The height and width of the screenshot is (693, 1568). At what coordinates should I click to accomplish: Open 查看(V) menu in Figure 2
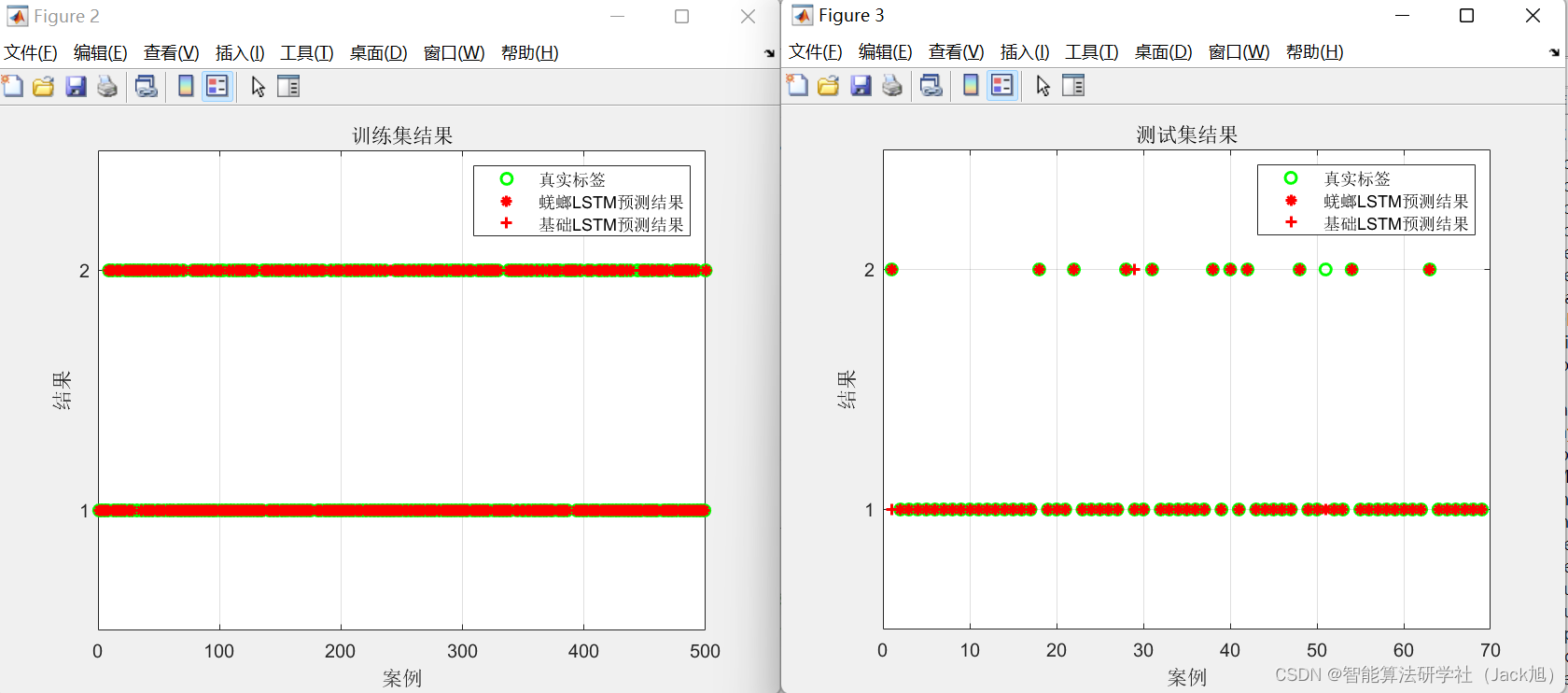coord(172,53)
